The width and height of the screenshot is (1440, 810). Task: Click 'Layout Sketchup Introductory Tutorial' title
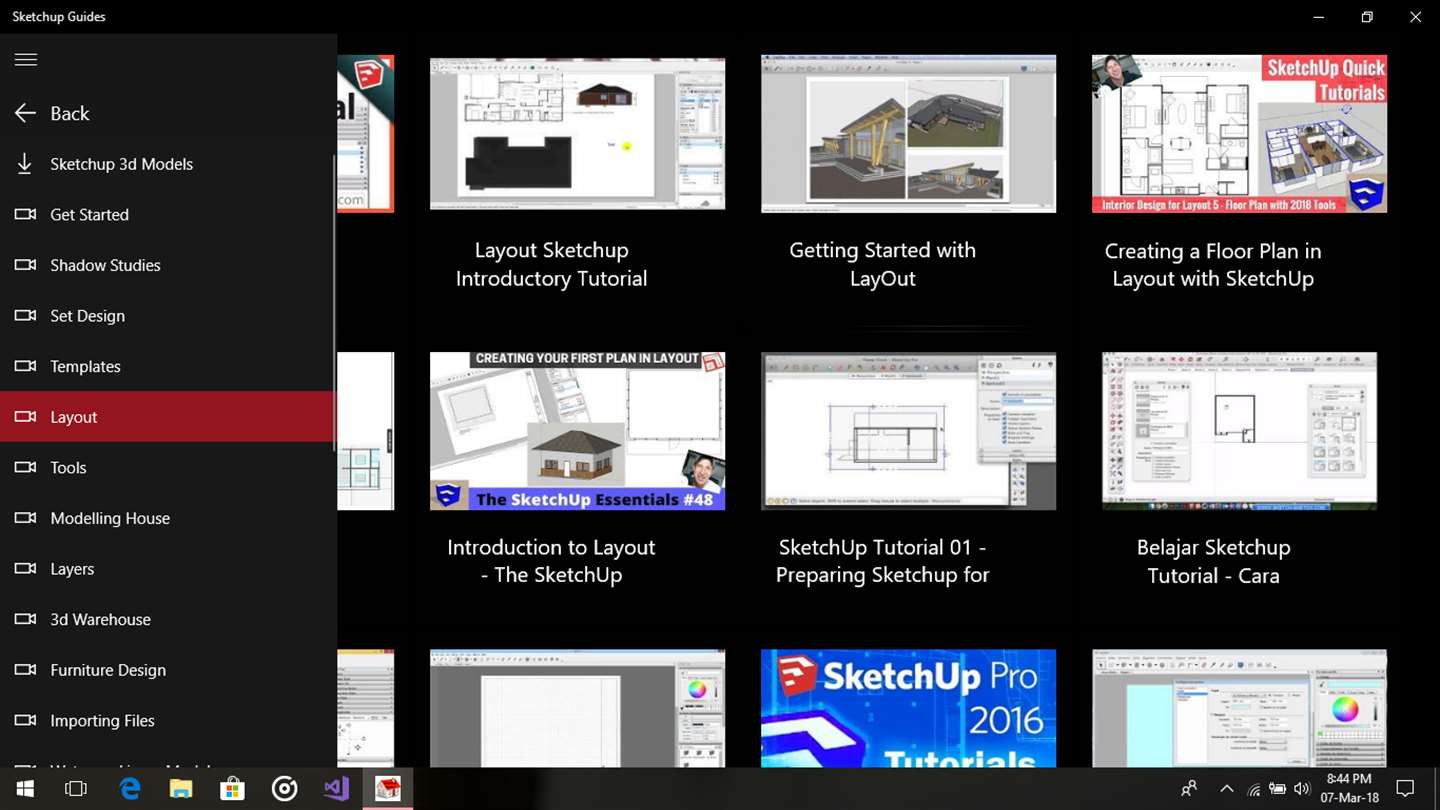[551, 265]
